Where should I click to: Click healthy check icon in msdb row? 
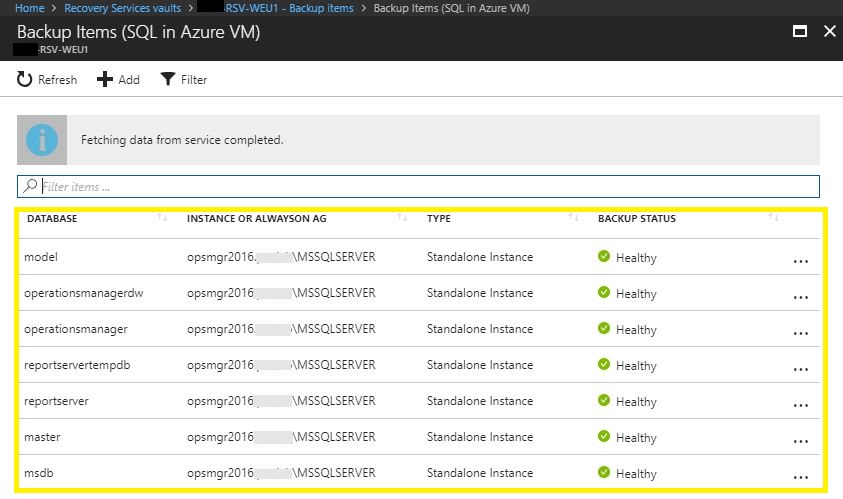[x=604, y=472]
